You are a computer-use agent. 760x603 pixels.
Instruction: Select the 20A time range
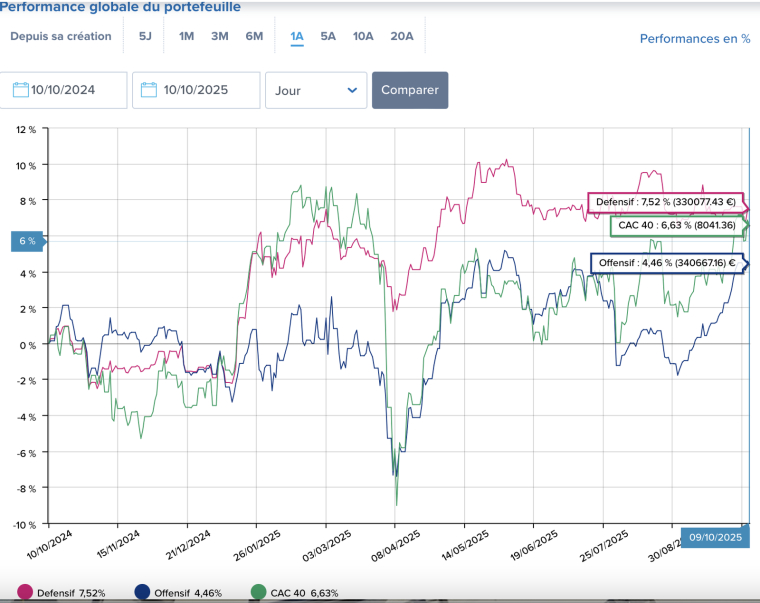tap(402, 37)
